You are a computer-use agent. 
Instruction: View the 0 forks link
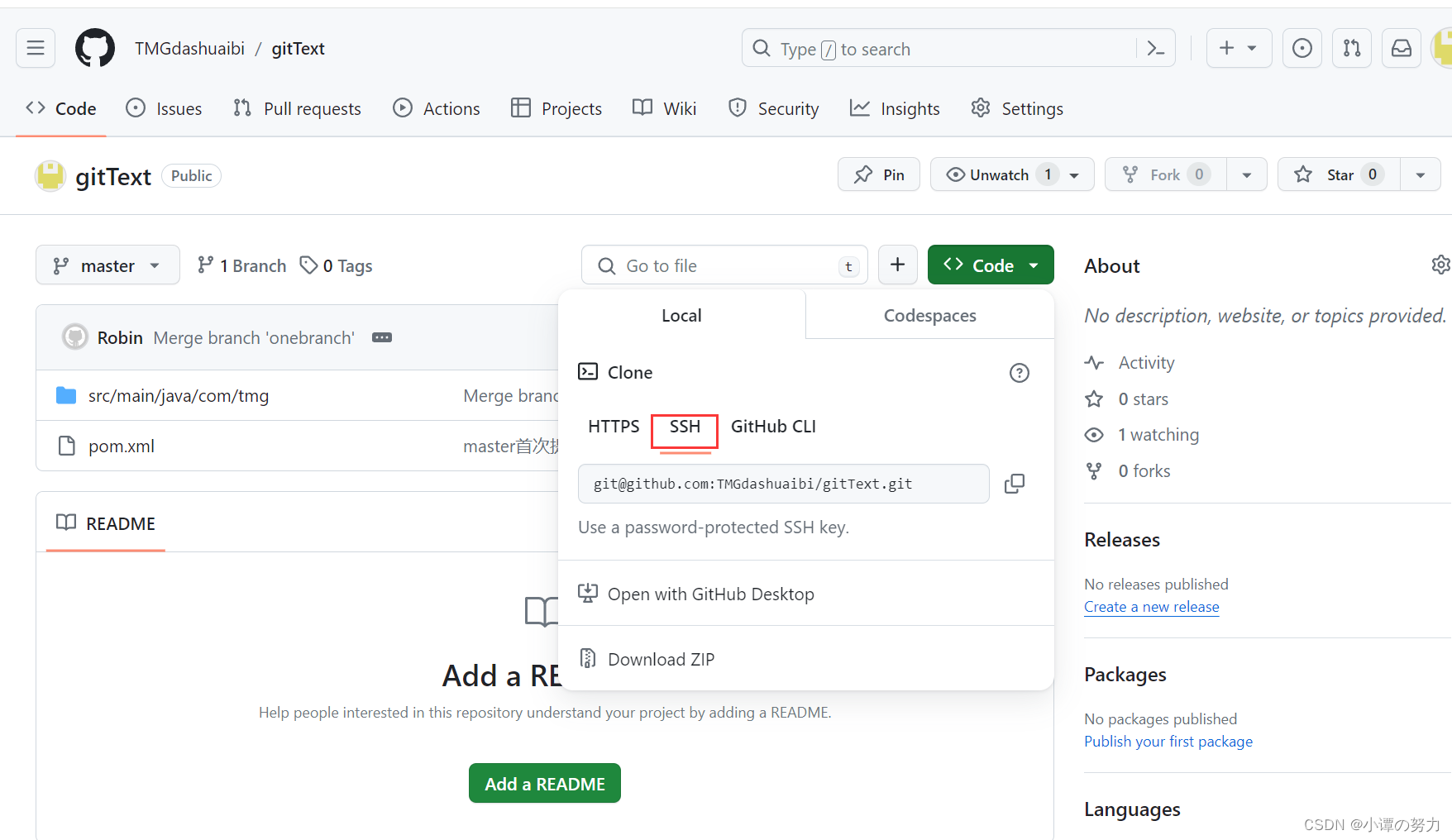tap(1128, 471)
